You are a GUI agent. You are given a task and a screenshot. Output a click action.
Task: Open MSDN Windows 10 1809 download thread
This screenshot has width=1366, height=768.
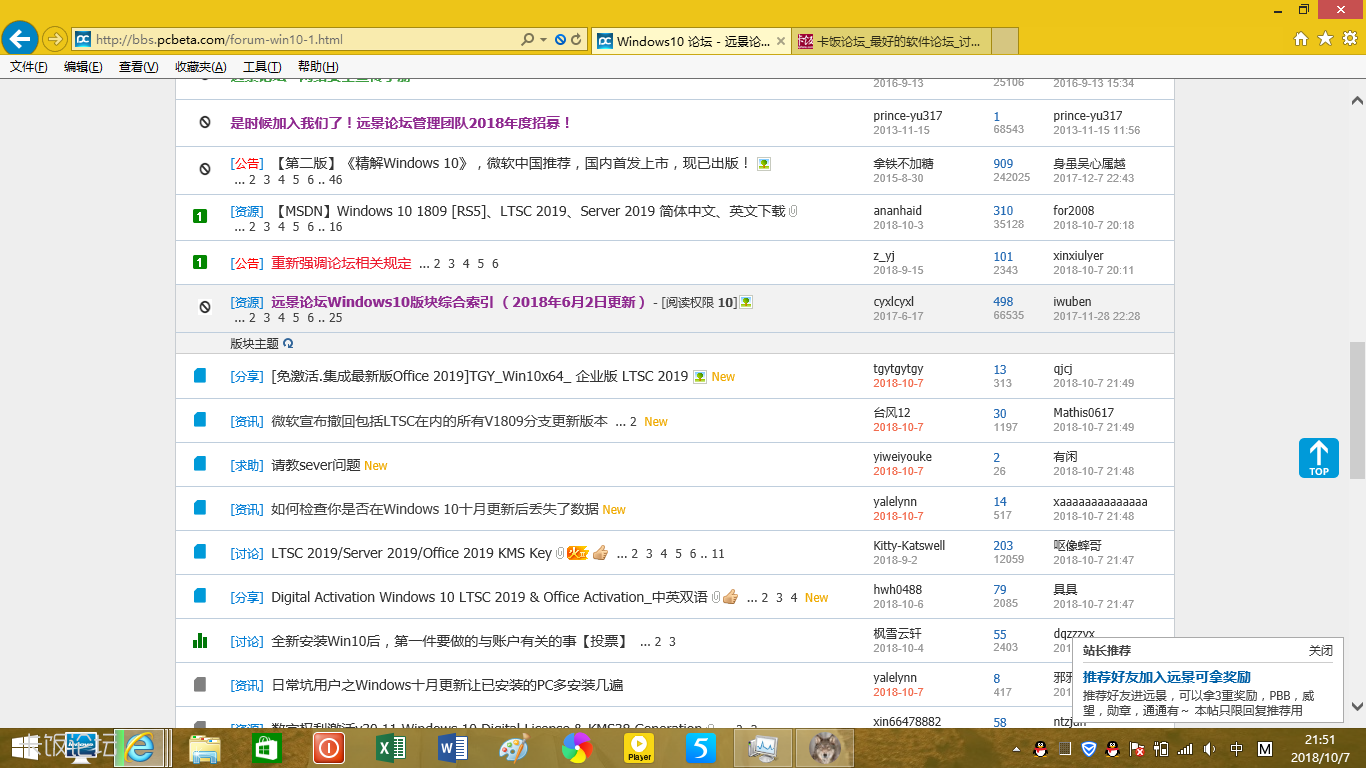pyautogui.click(x=528, y=211)
